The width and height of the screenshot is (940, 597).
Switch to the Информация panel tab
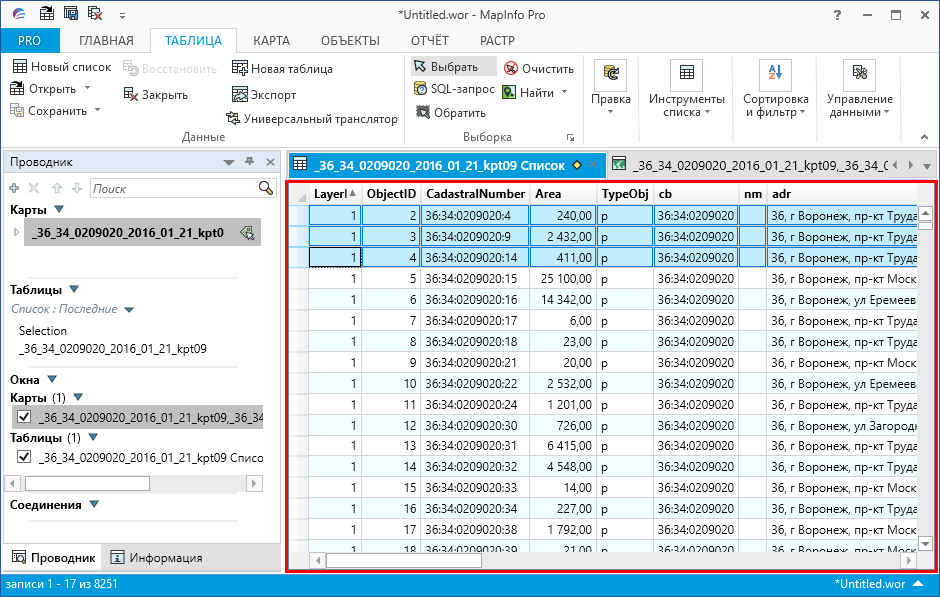[x=156, y=558]
